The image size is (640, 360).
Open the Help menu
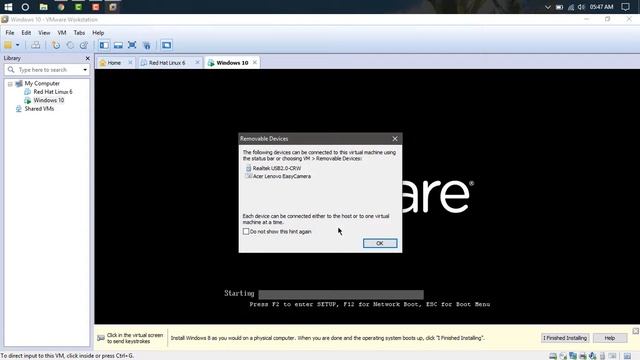pyautogui.click(x=98, y=33)
